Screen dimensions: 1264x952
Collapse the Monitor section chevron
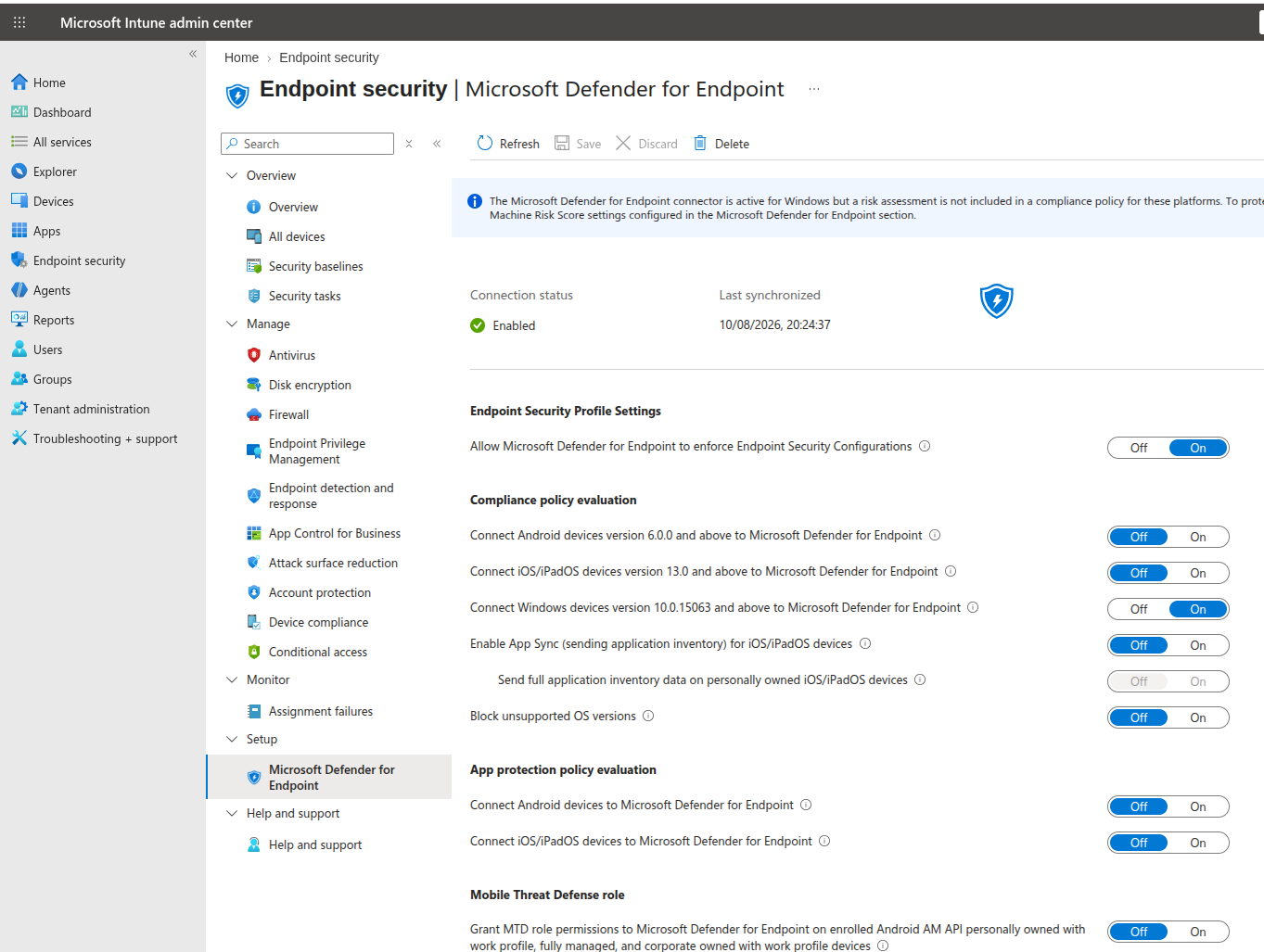point(232,679)
